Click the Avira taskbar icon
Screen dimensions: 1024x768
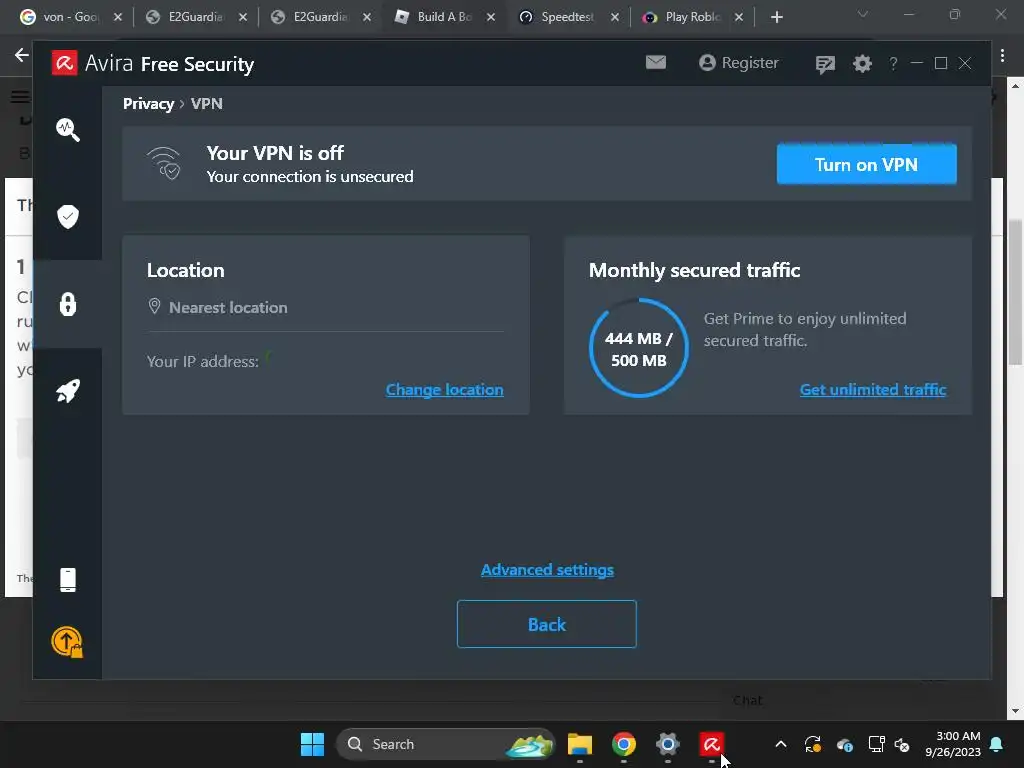[x=711, y=744]
